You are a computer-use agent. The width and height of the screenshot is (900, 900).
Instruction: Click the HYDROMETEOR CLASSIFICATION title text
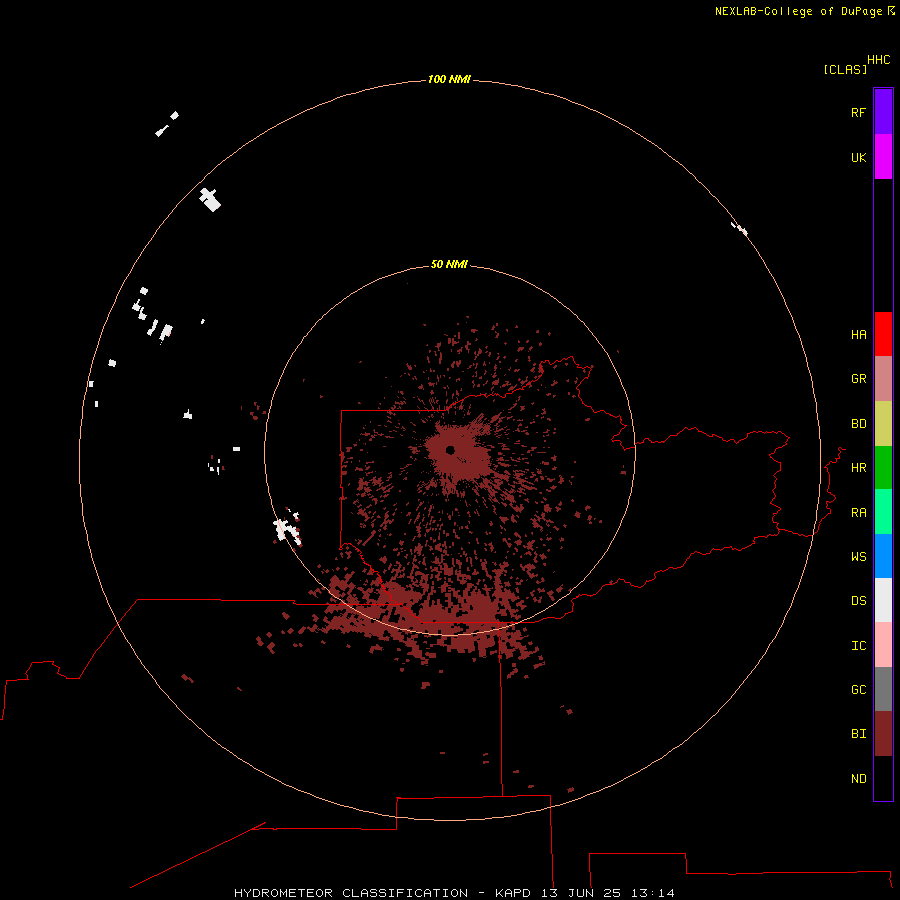351,893
